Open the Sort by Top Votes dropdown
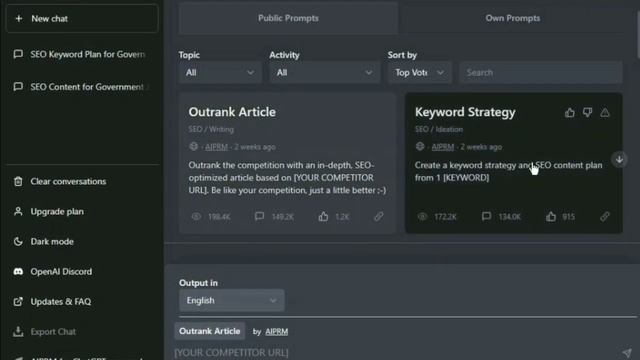This screenshot has width=640, height=360. (420, 73)
